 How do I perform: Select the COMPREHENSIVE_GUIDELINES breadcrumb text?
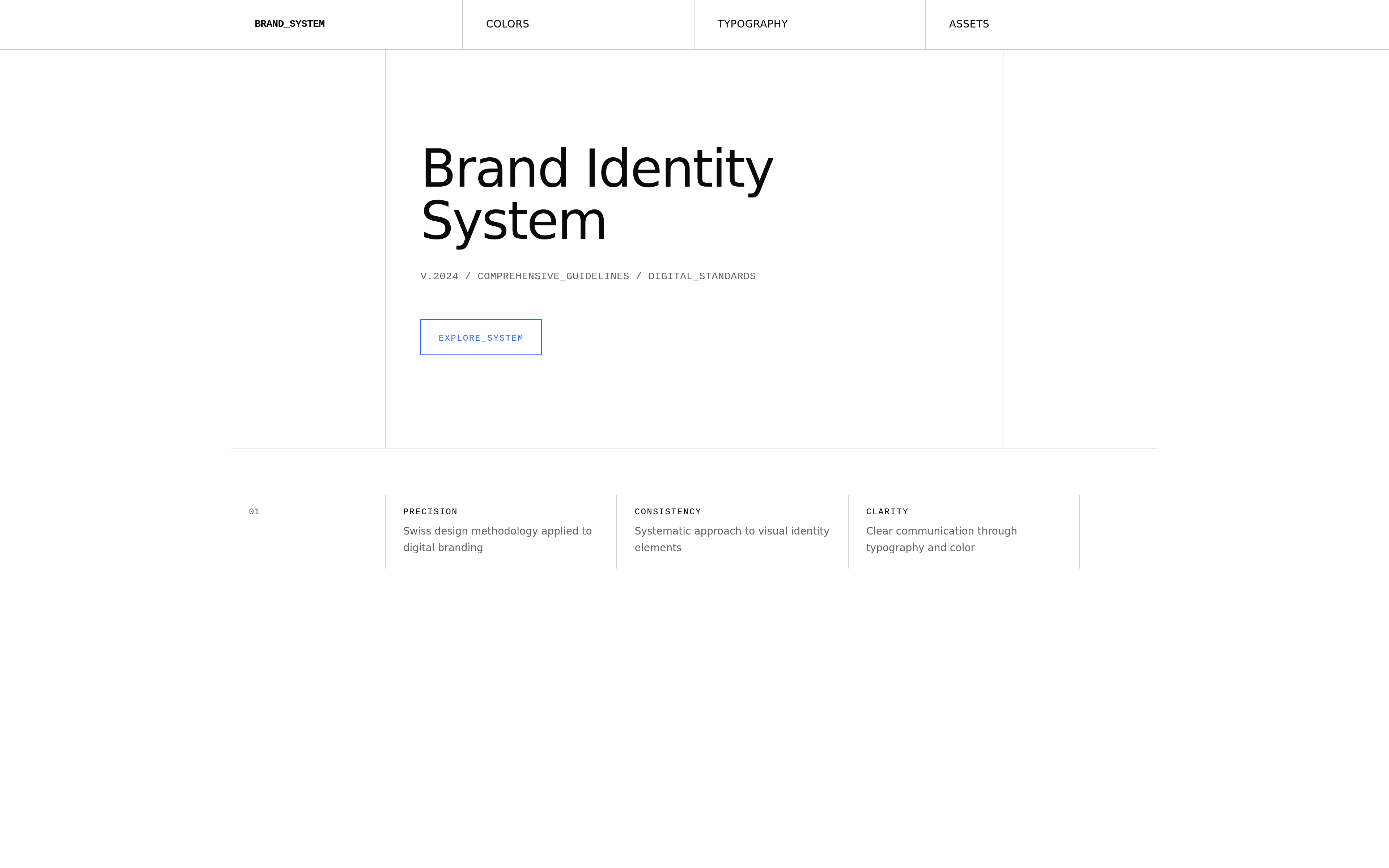click(x=553, y=276)
